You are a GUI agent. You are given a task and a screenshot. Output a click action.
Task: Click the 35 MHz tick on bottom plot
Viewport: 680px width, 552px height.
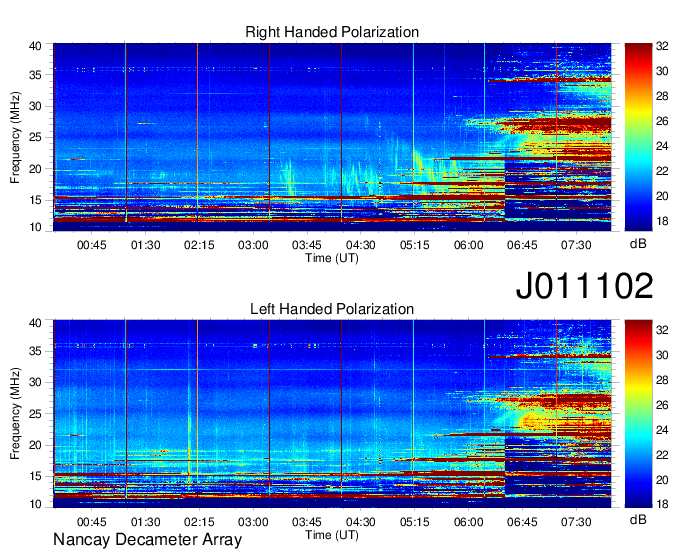point(35,351)
